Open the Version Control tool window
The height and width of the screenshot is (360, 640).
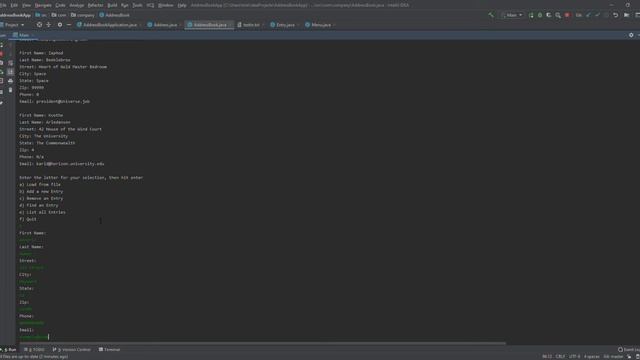point(72,350)
